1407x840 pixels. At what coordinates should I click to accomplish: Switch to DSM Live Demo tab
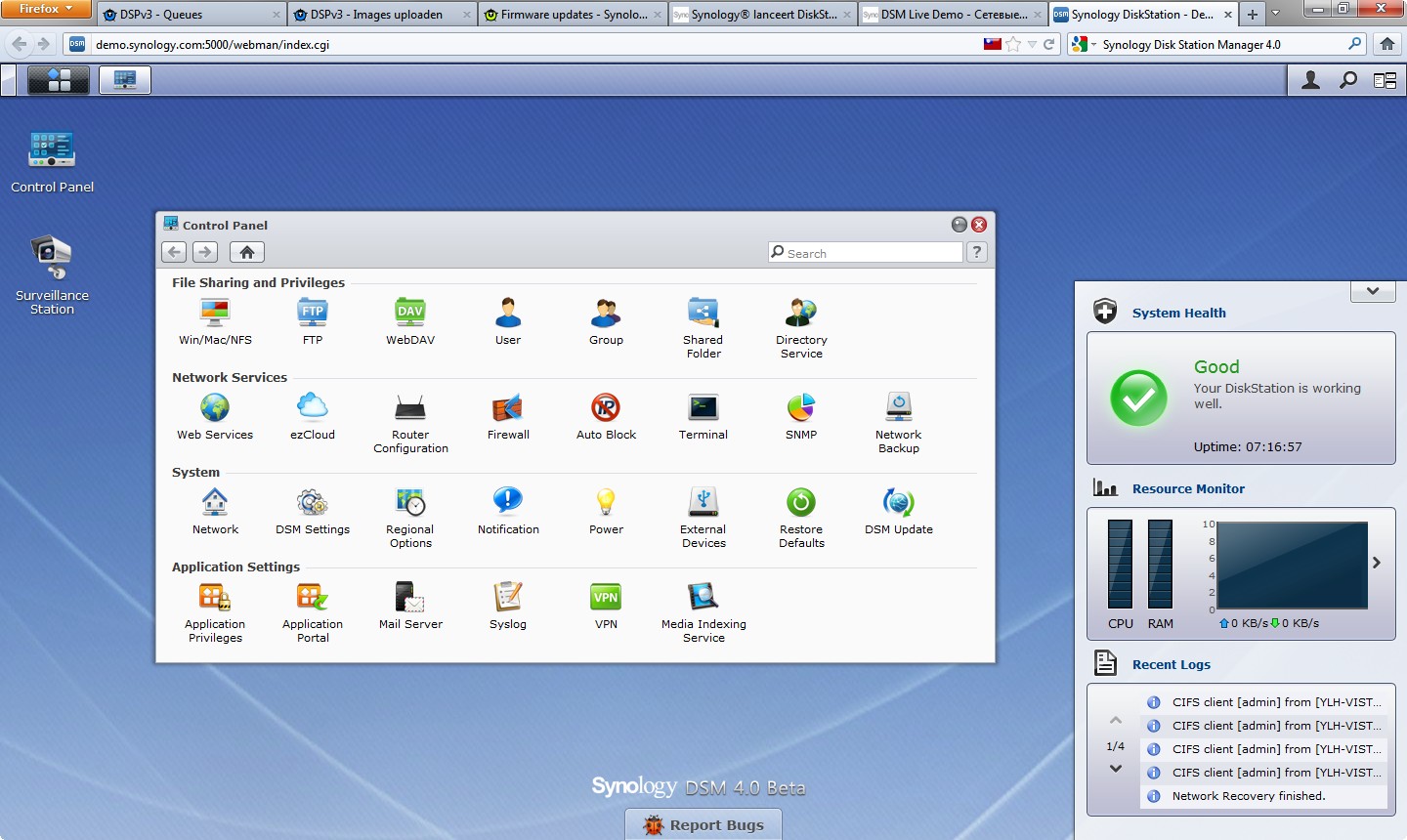click(x=955, y=14)
